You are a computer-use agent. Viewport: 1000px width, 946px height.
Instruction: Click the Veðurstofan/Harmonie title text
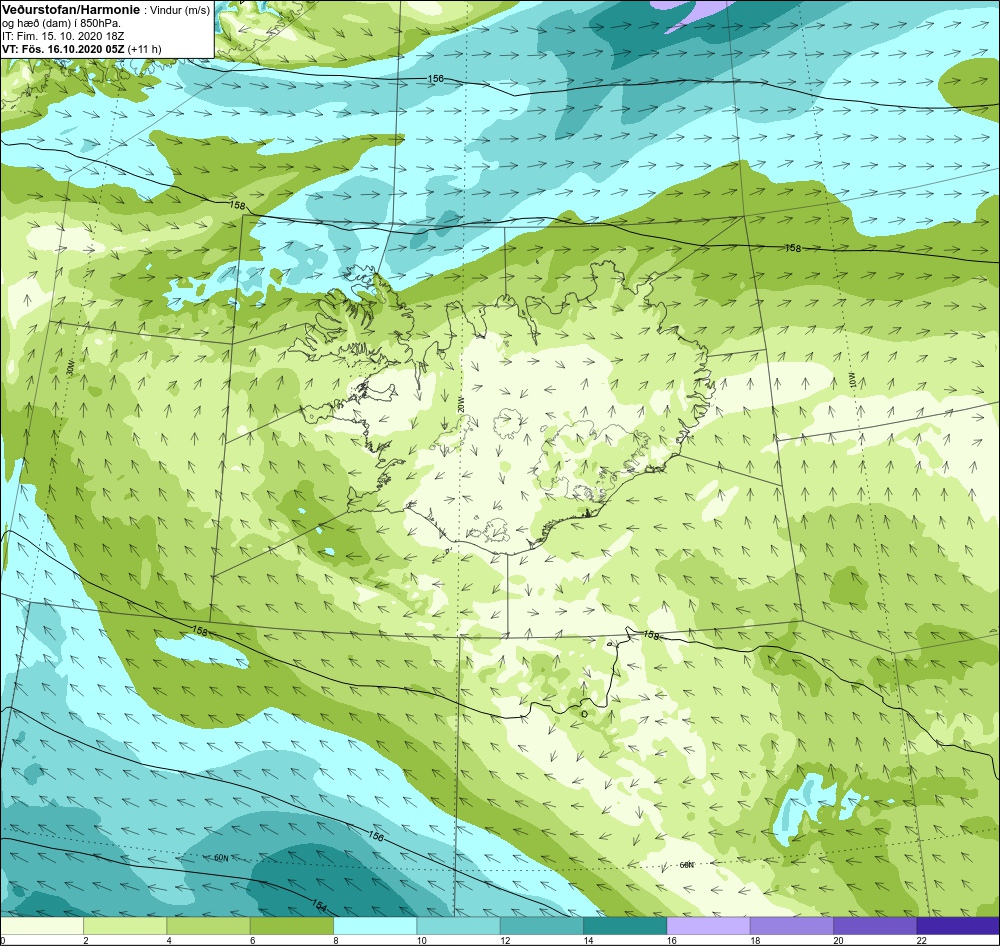point(70,11)
